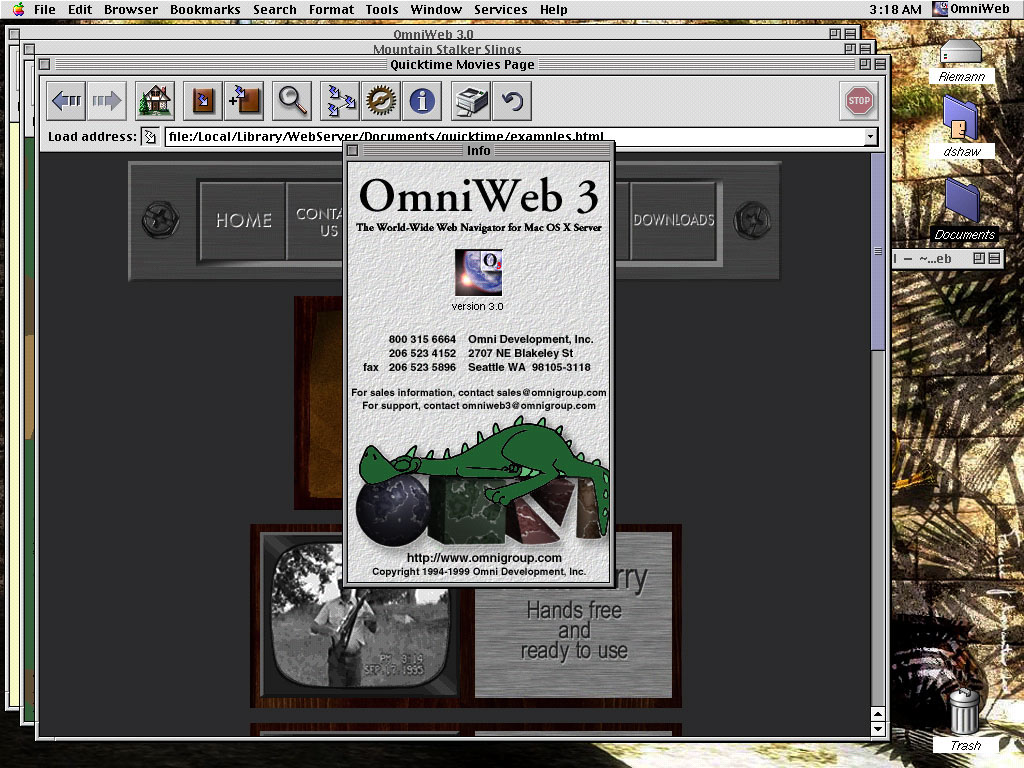
Task: Click the copyright 1994-1999 line in Info
Action: click(479, 571)
